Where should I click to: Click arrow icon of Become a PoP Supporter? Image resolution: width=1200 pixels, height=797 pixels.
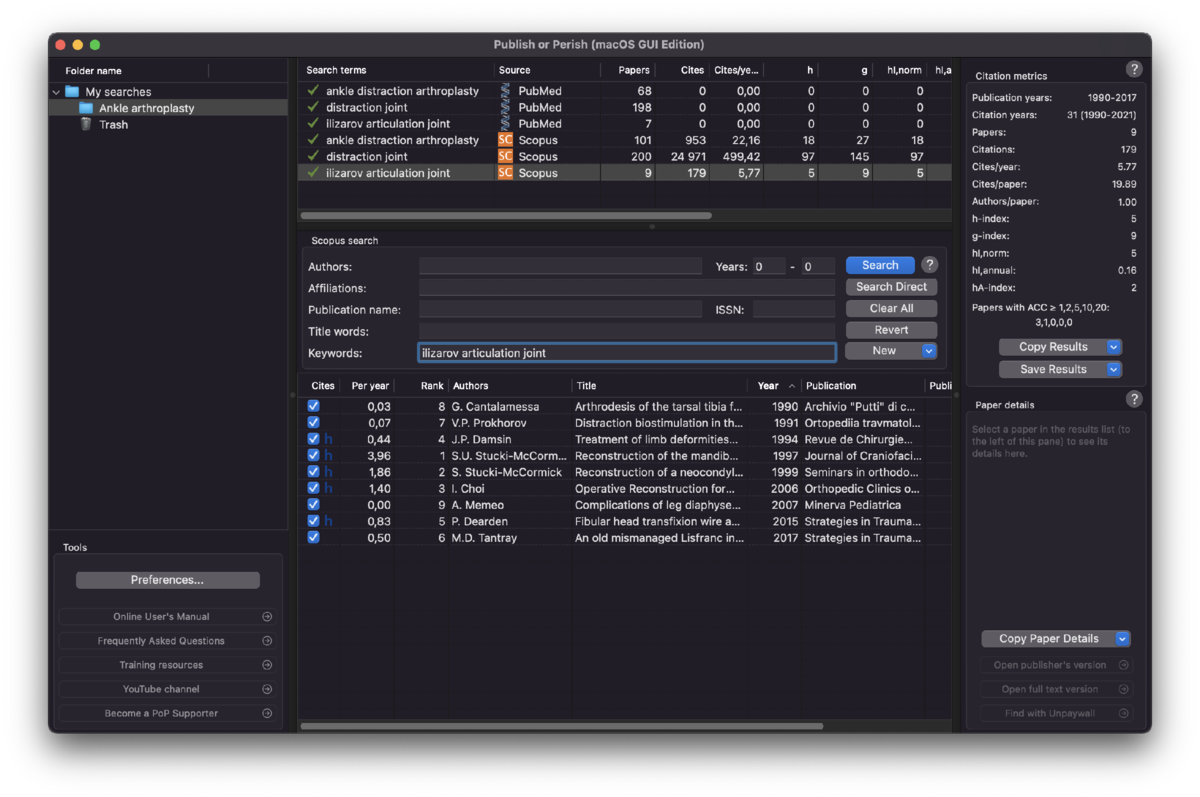[267, 713]
